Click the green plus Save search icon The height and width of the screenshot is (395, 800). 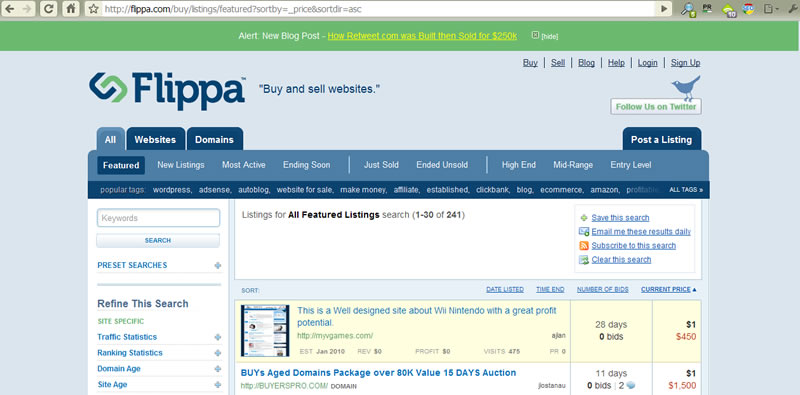click(584, 218)
